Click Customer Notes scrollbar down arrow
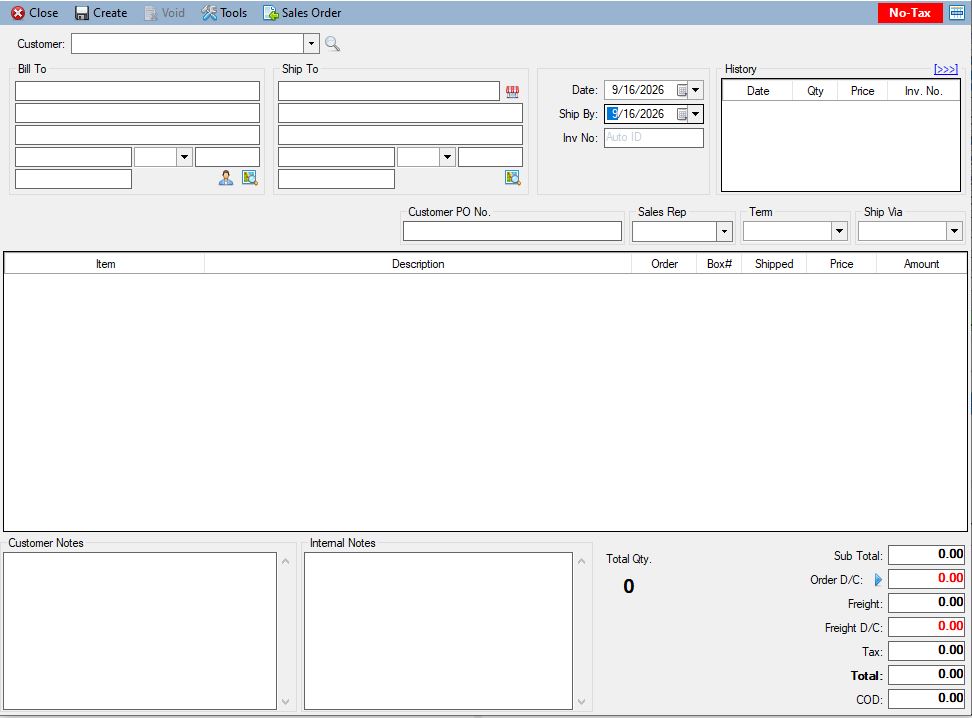The image size is (972, 718). pyautogui.click(x=286, y=702)
